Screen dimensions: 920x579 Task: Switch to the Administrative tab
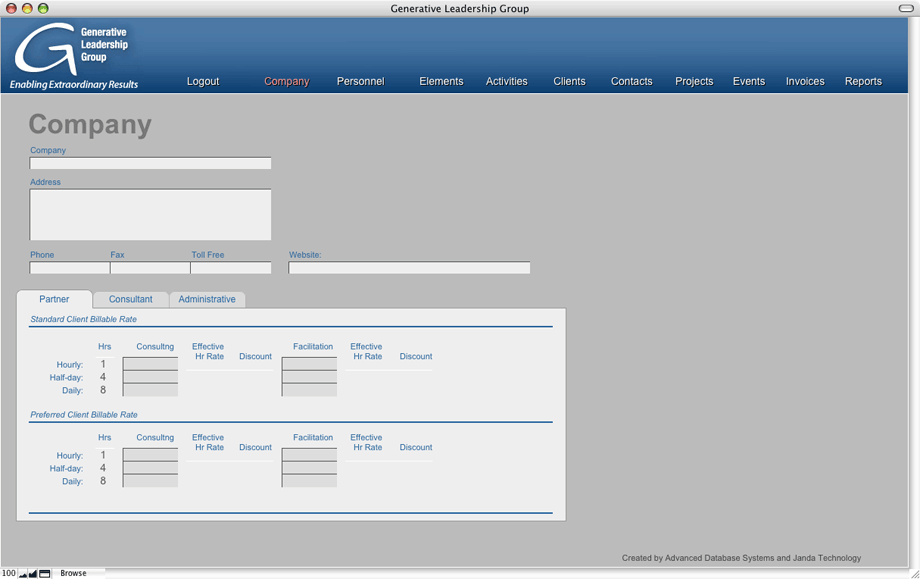[x=207, y=299]
